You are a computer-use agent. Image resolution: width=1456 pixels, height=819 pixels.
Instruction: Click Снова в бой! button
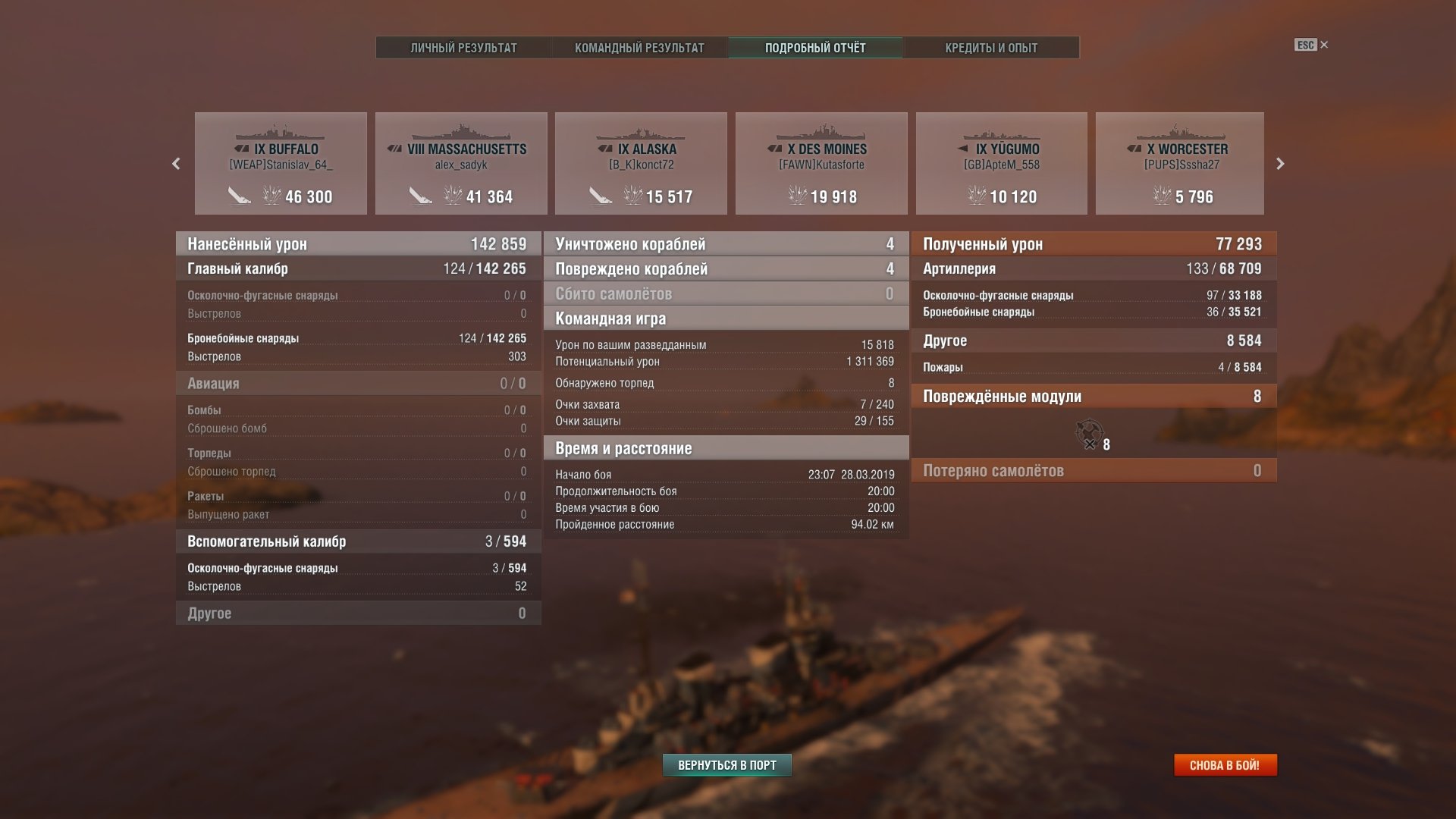[1225, 765]
